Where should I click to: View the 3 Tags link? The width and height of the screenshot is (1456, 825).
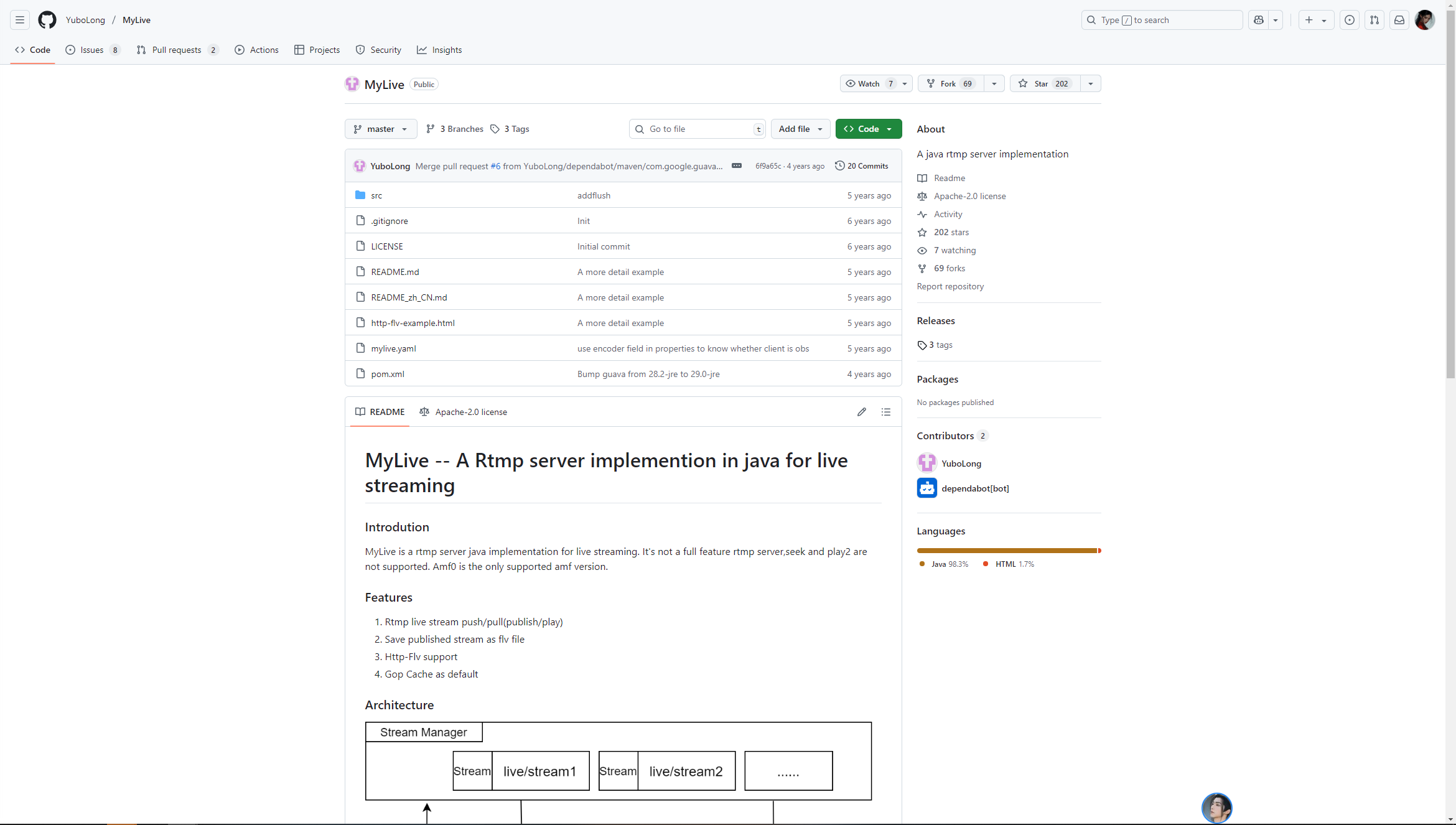pos(510,129)
